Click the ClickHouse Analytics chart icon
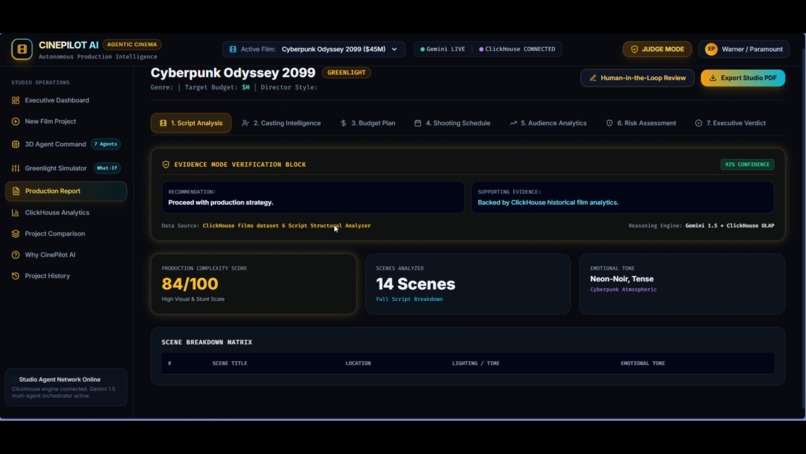 [x=15, y=212]
